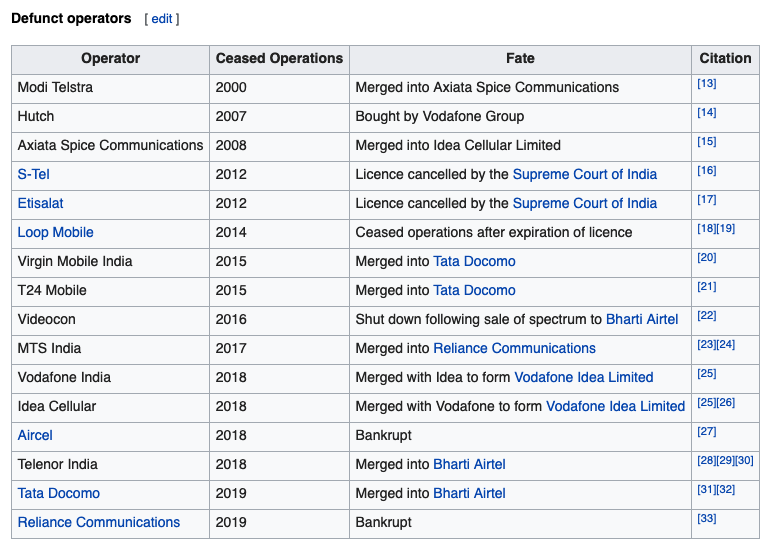
Task: Open citation [24] for MTS India
Action: click(725, 344)
